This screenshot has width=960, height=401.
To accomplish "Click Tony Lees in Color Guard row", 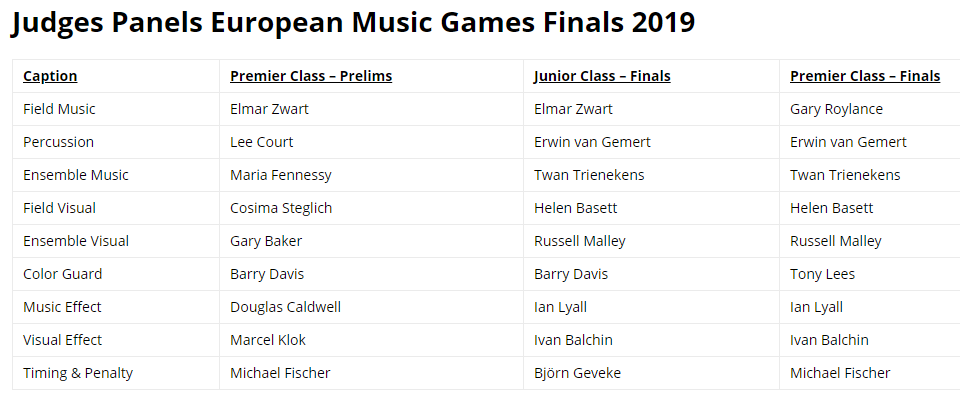I will pyautogui.click(x=822, y=274).
